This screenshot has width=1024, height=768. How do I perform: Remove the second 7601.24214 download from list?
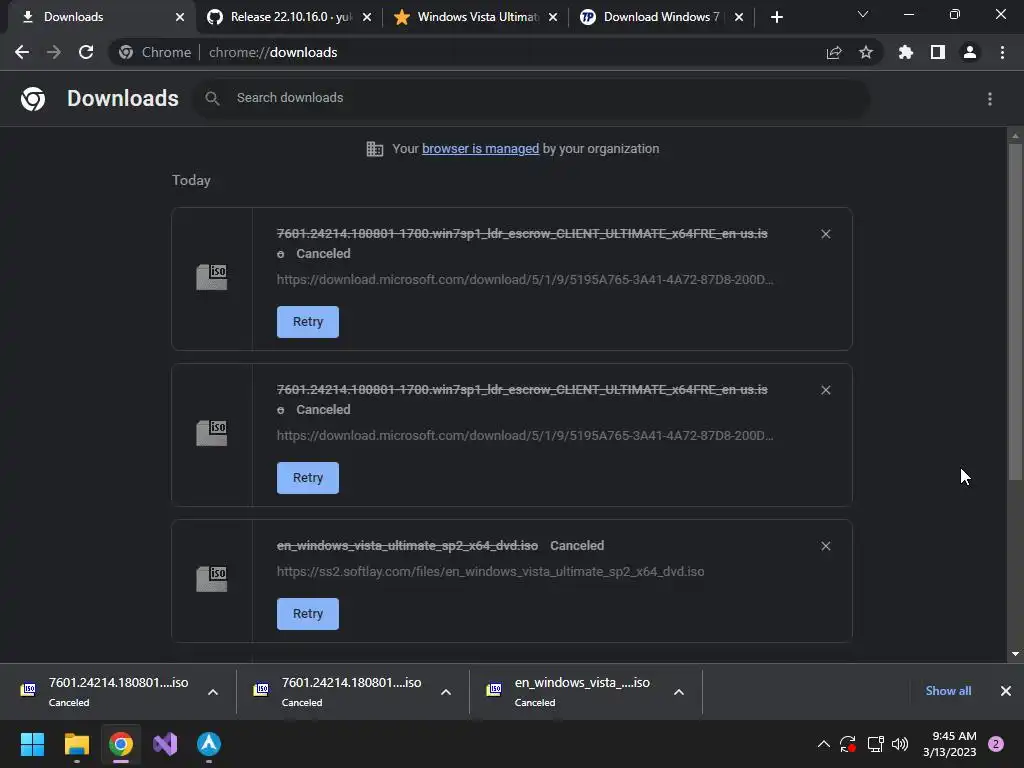click(x=825, y=390)
